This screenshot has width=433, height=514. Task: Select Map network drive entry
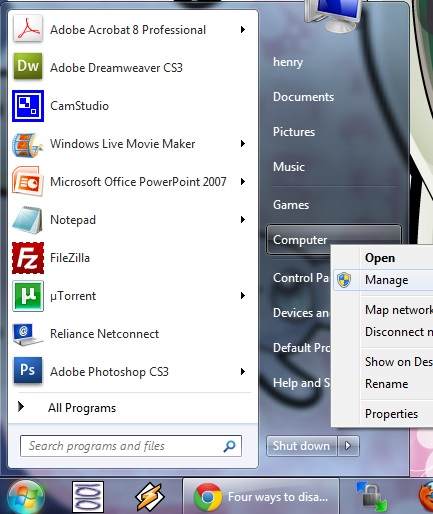tap(383, 310)
